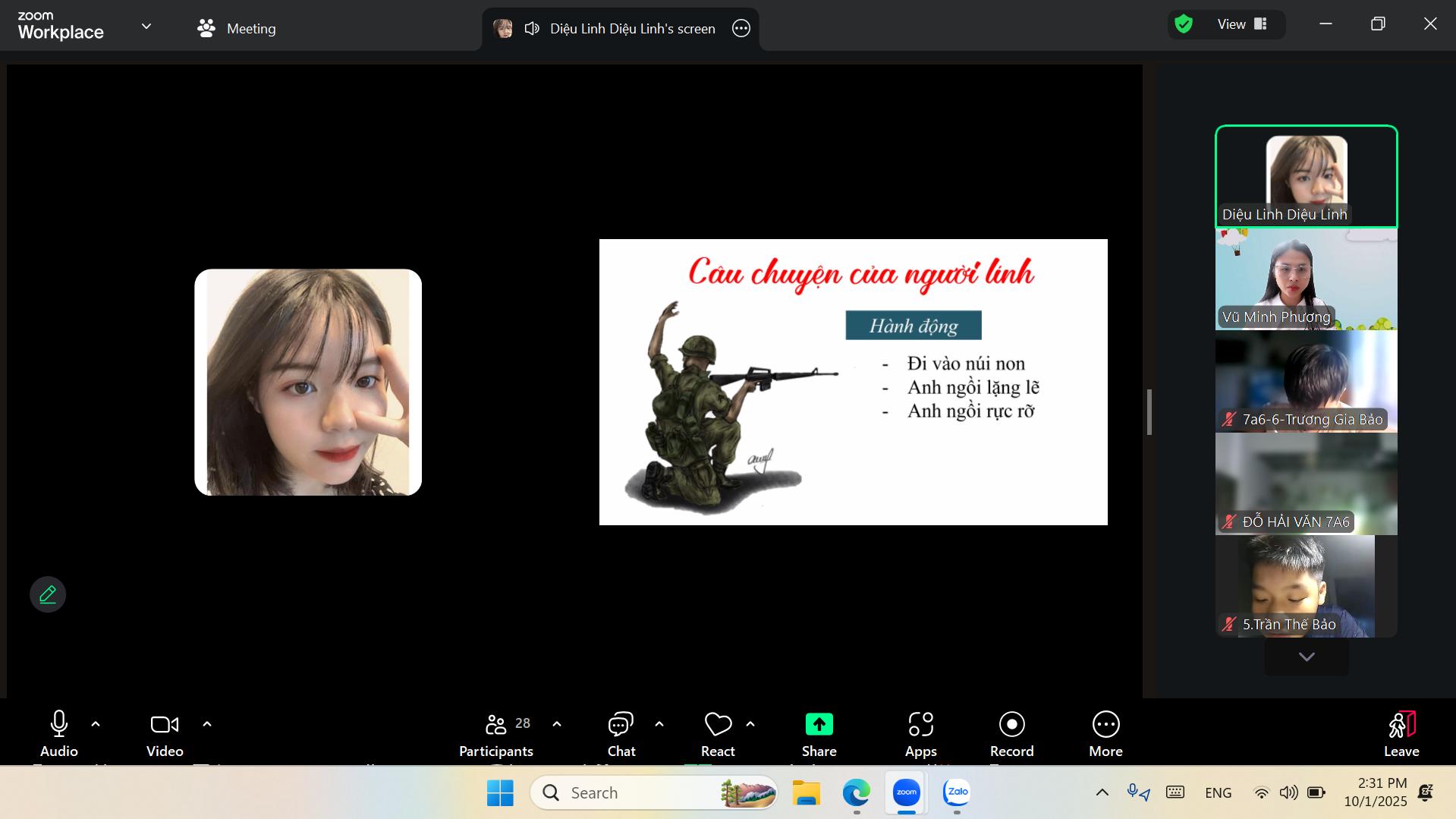Viewport: 1456px width, 819px height.
Task: Click the green annotate pencil icon
Action: 48,594
